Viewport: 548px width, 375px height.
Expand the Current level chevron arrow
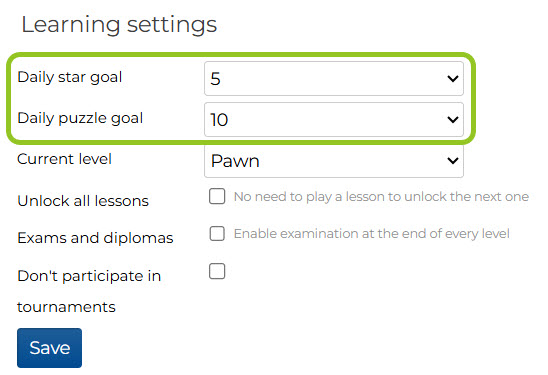tap(453, 160)
